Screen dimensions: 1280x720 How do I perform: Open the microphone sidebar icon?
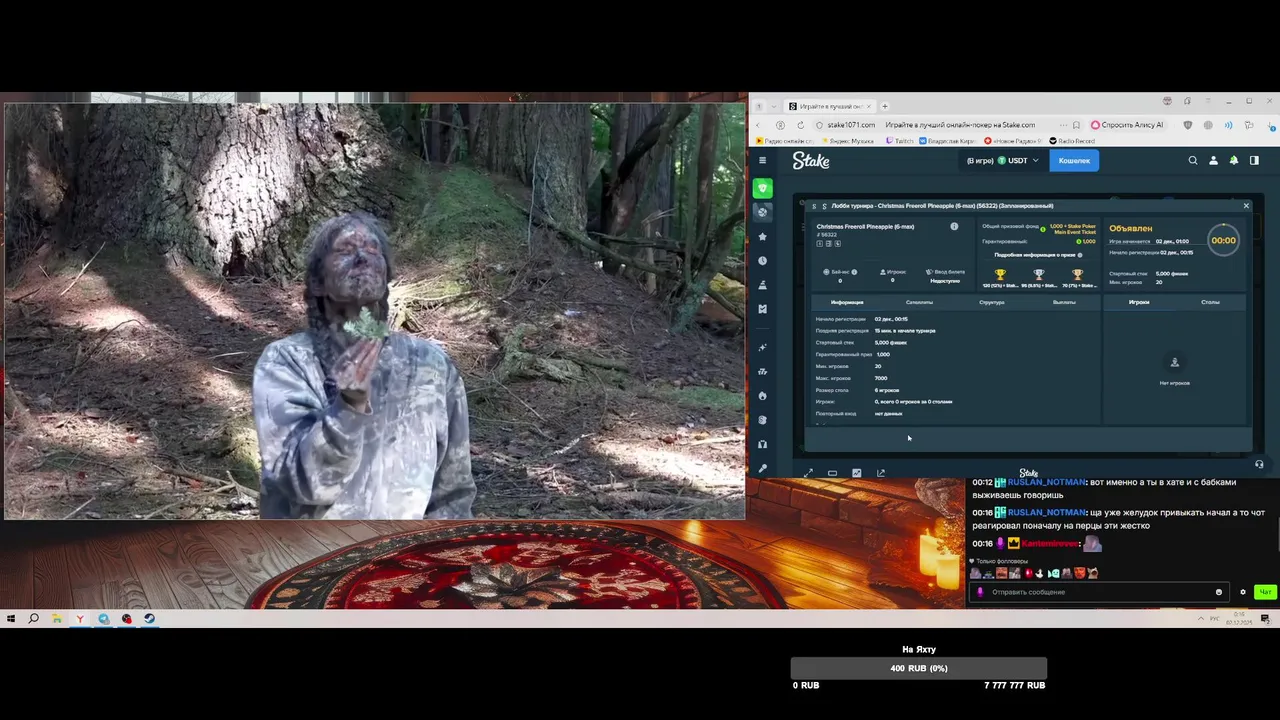point(763,468)
